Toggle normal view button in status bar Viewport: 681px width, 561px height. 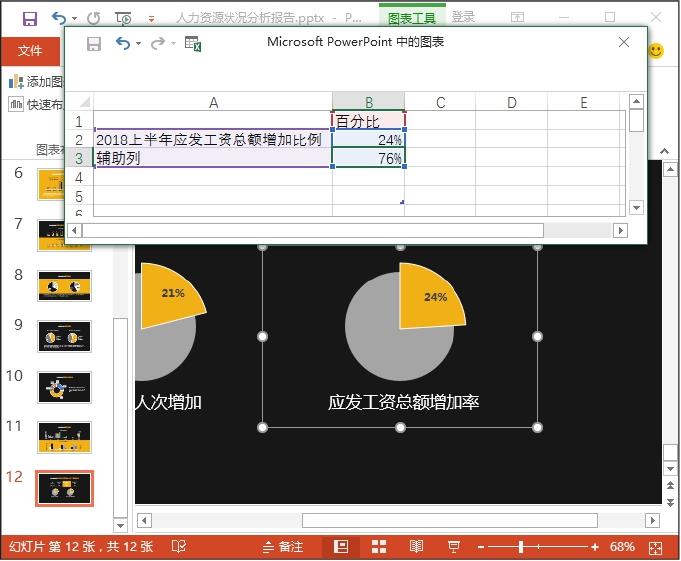pos(341,547)
